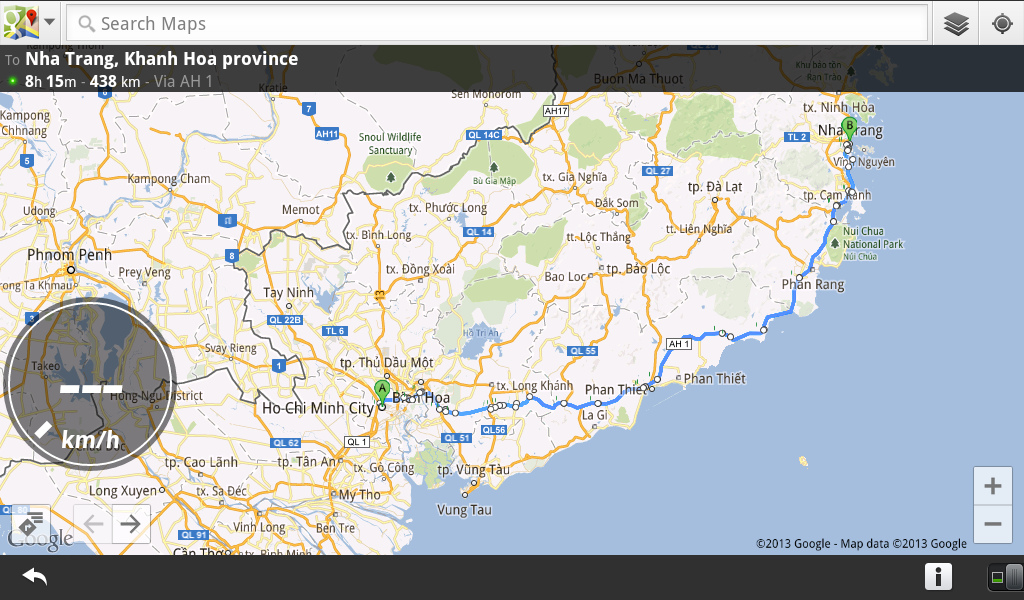
Task: Go to the previous route step
Action: [x=93, y=523]
